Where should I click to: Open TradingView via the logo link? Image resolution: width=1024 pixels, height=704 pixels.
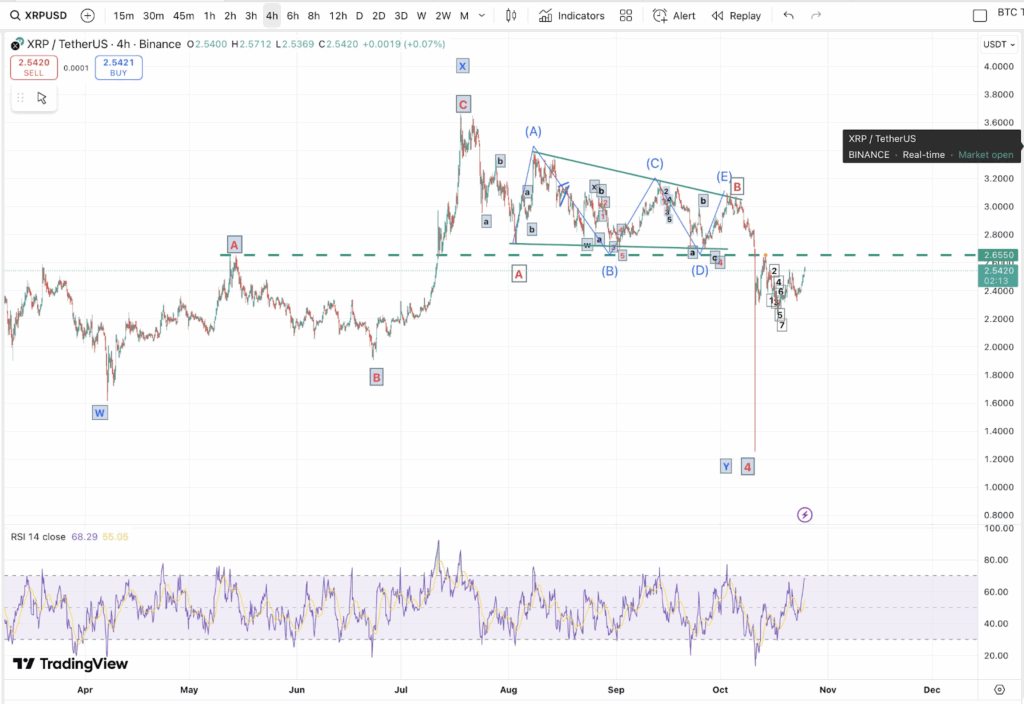tap(72, 664)
